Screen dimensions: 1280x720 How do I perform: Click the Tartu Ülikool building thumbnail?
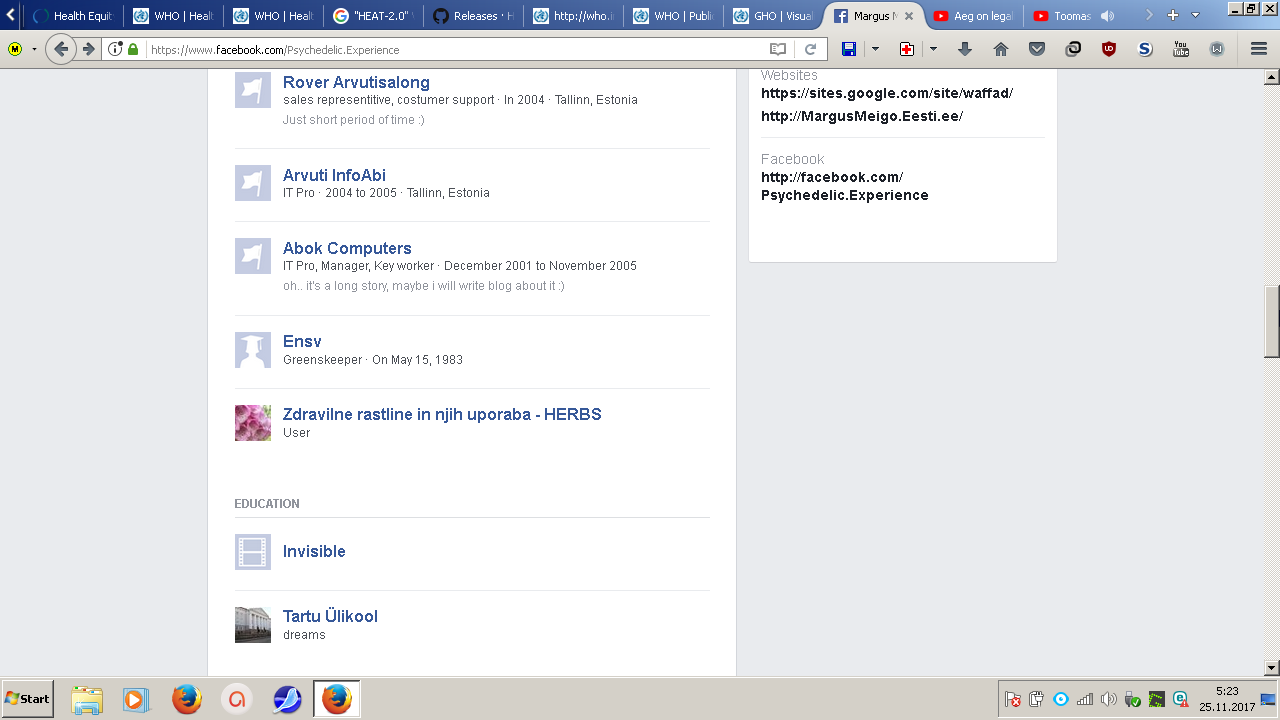(x=253, y=625)
